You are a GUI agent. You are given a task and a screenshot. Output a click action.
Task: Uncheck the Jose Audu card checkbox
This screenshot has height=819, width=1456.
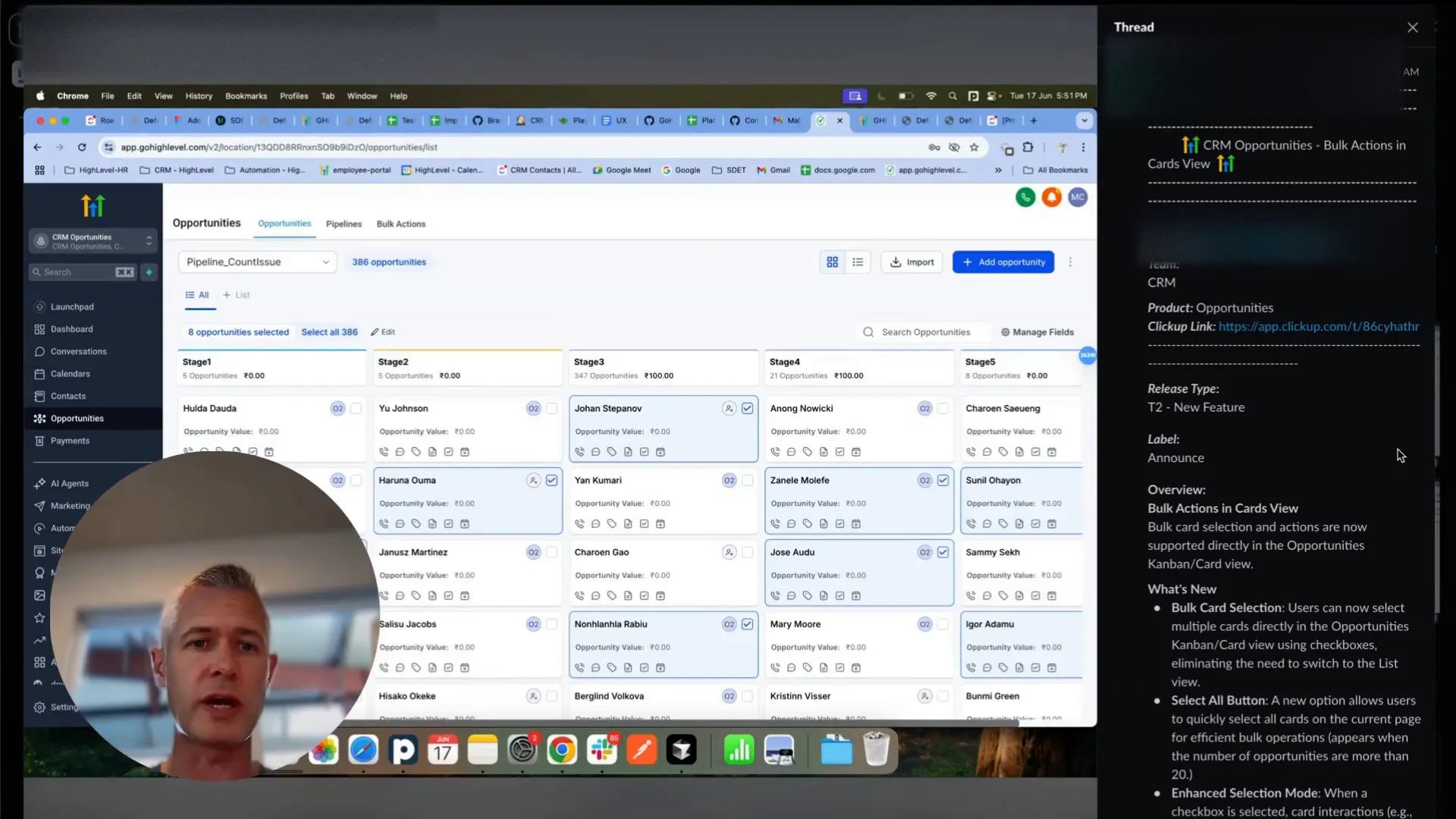click(x=943, y=553)
